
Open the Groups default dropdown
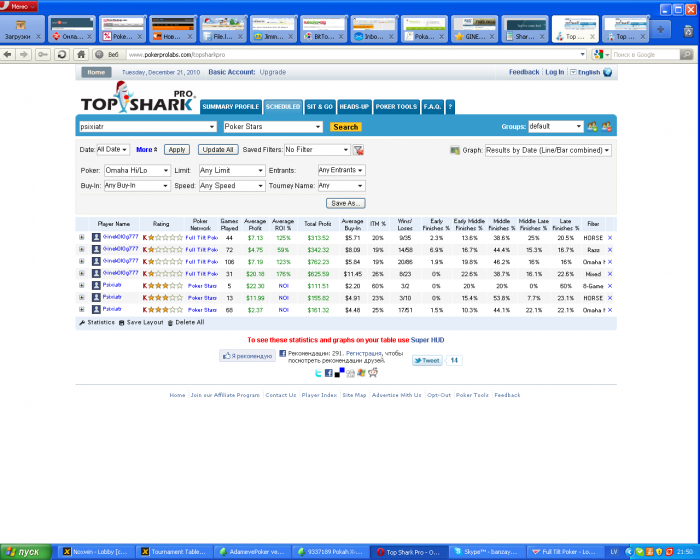pyautogui.click(x=555, y=126)
